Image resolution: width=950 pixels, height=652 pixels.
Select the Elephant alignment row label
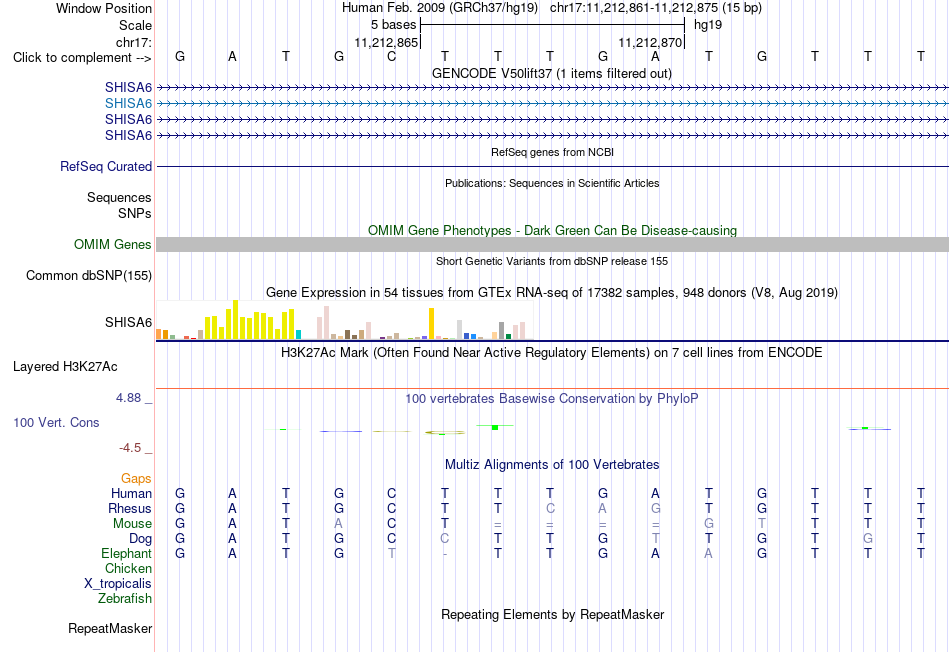(126, 553)
